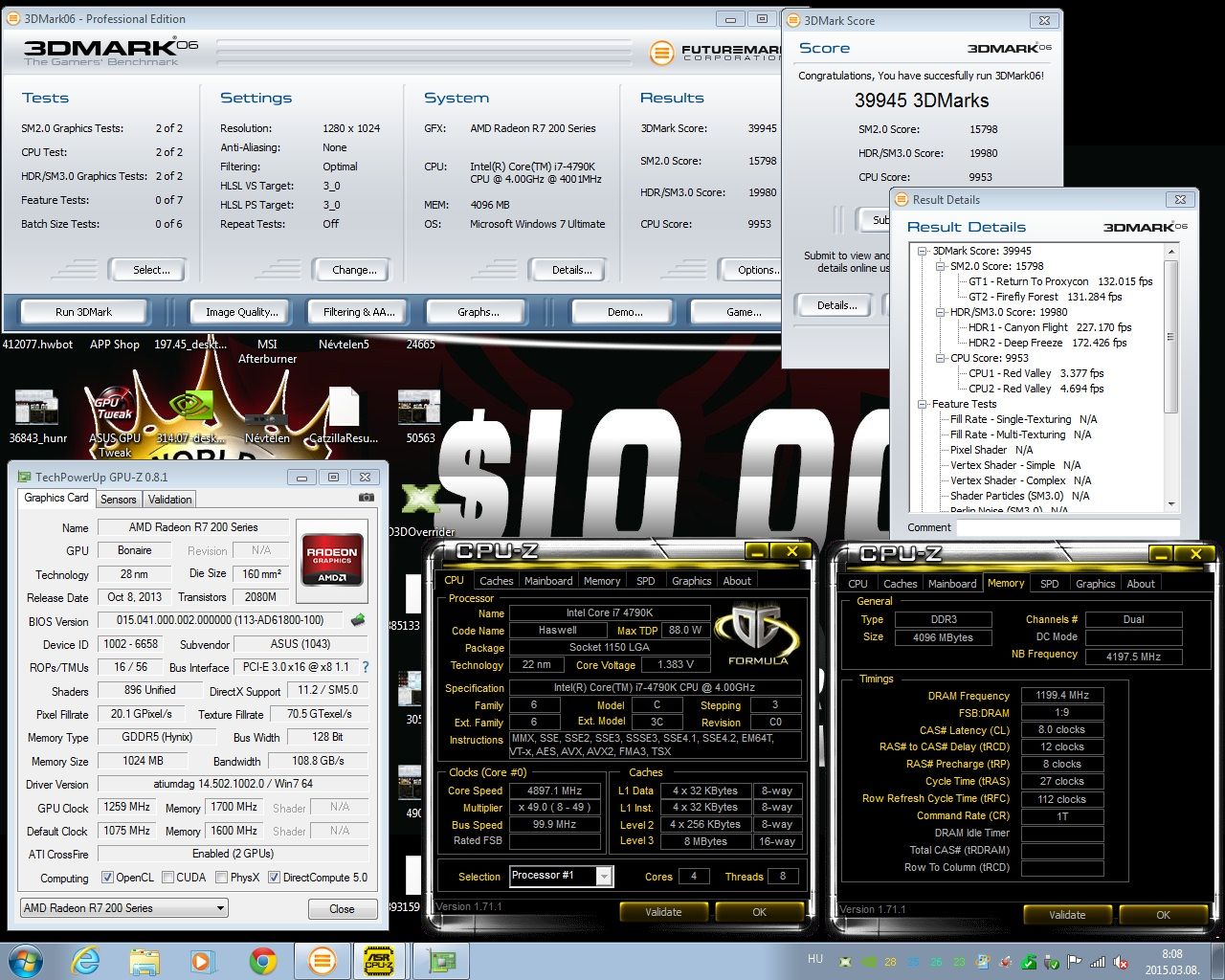Collapse the Feature Tests tree node
This screenshot has height=980, width=1225.
tap(923, 404)
